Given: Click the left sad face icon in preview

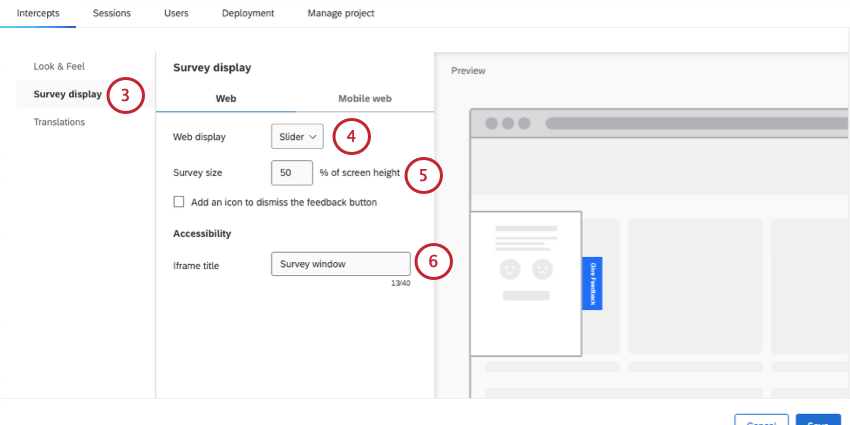Looking at the screenshot, I should click(510, 269).
